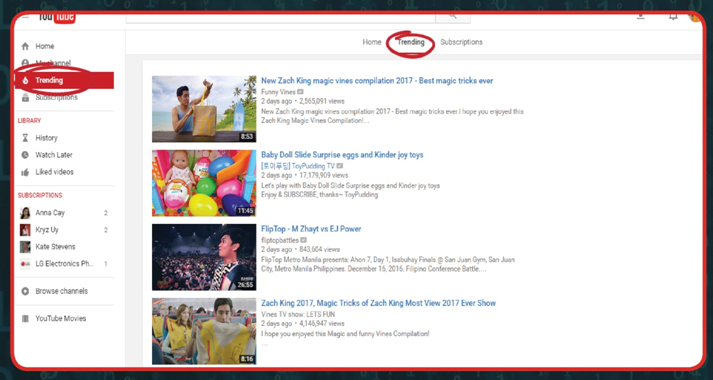Click the Browse channels plus icon

click(25, 291)
